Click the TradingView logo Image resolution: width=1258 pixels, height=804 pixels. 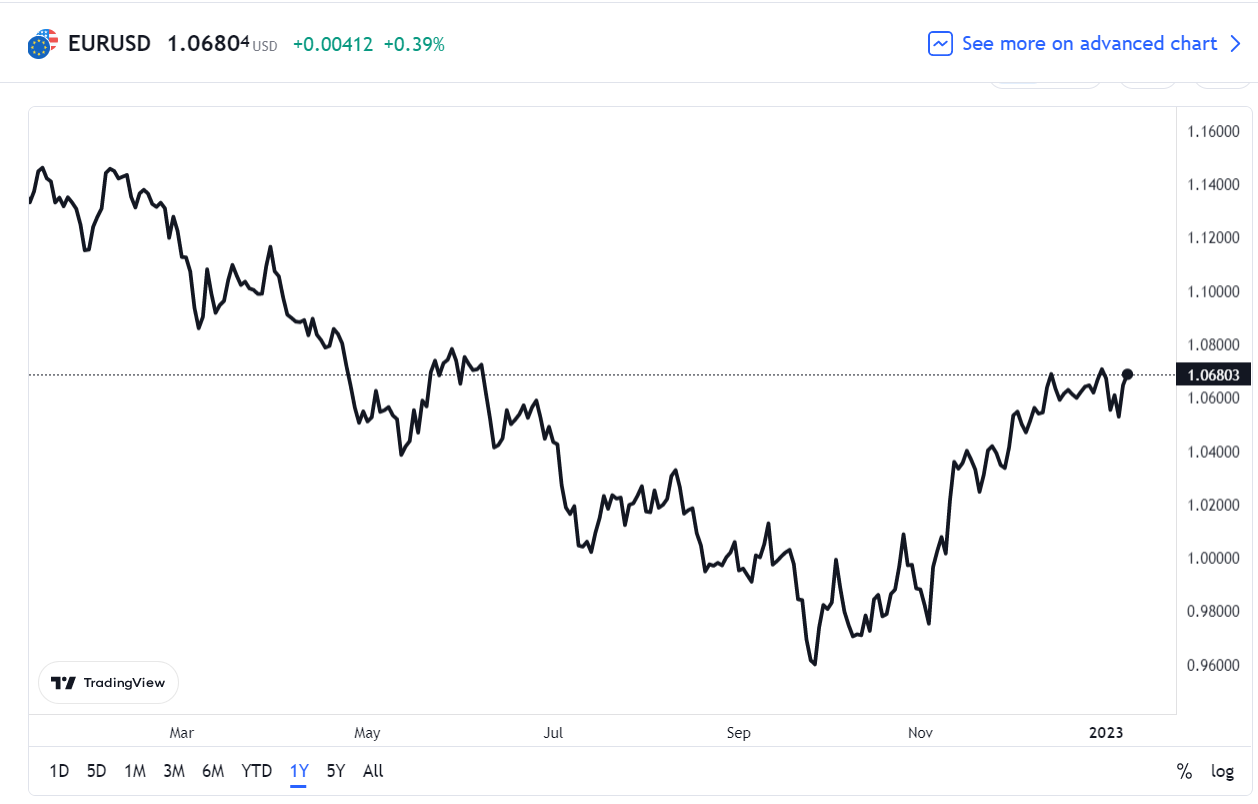point(108,683)
